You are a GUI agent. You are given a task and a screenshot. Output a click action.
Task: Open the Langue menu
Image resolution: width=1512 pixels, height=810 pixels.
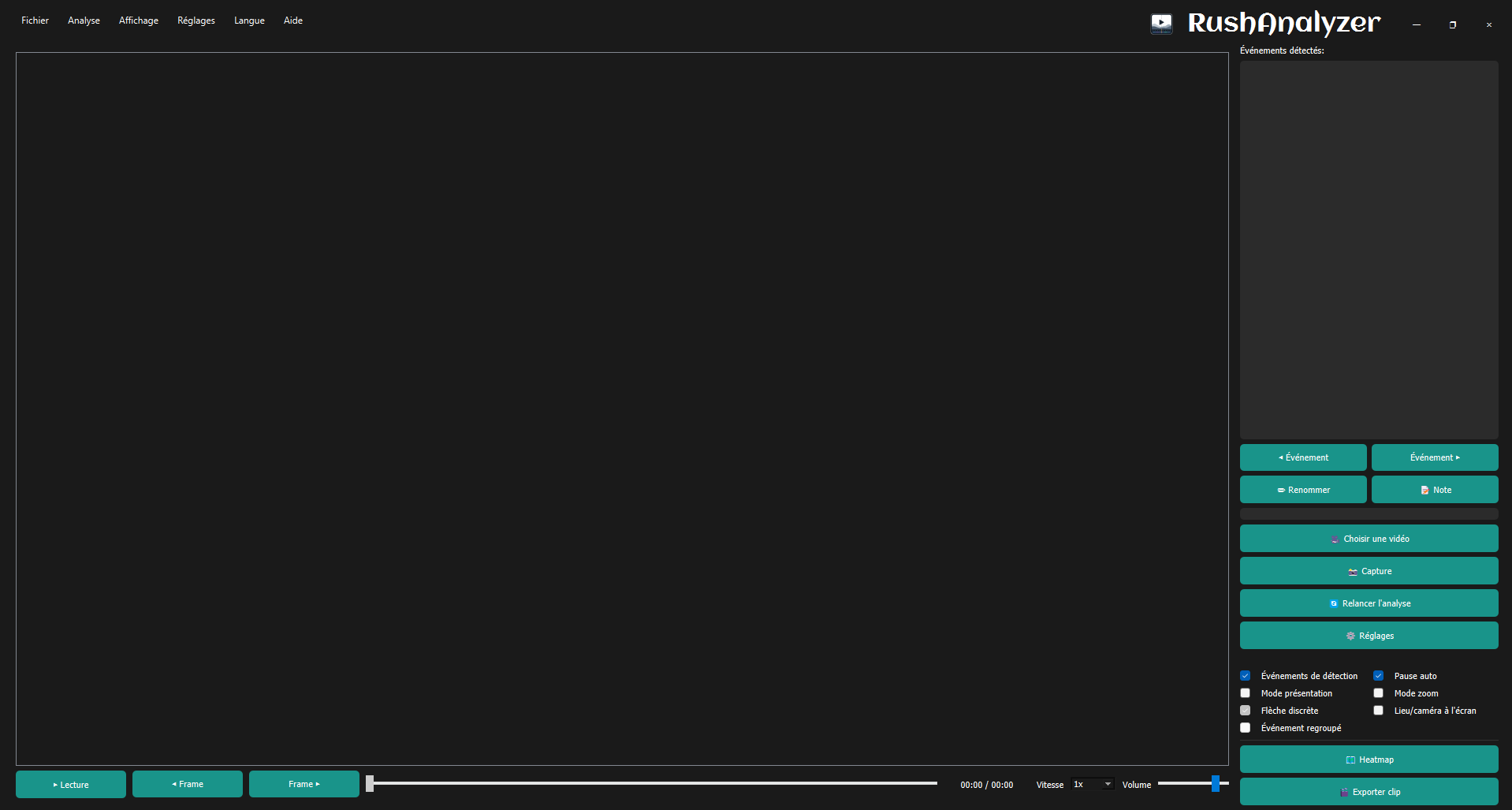point(249,21)
